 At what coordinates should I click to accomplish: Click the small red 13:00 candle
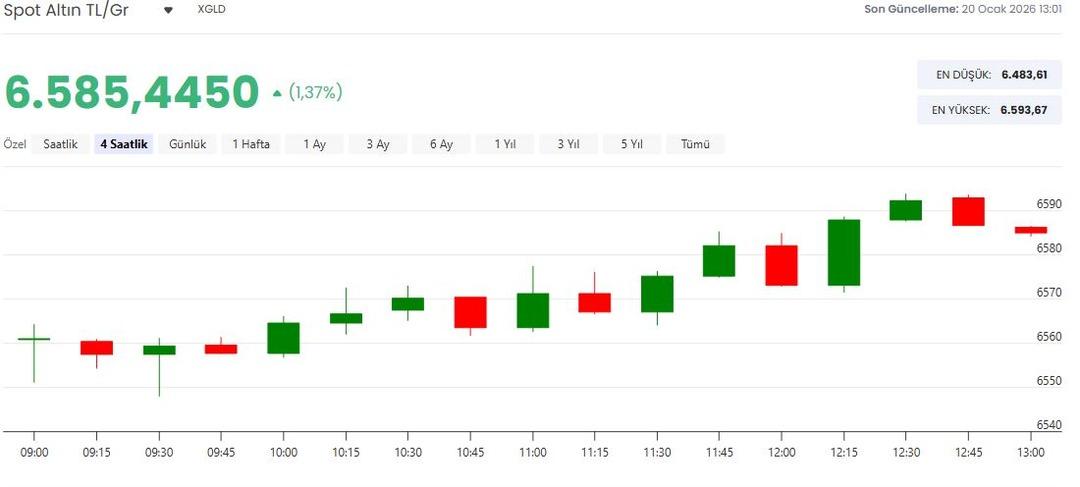pyautogui.click(x=1030, y=230)
